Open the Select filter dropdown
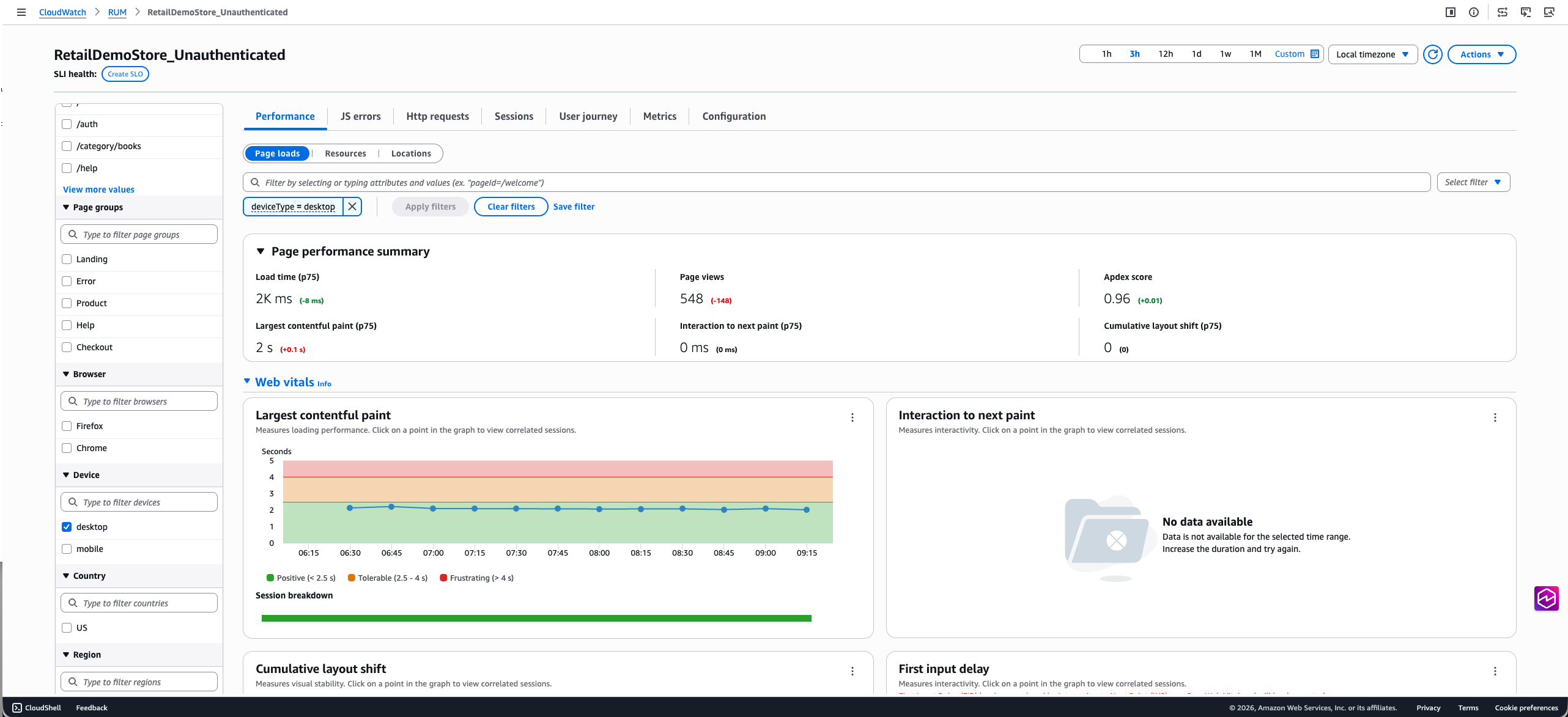The height and width of the screenshot is (717, 1568). point(1473,182)
